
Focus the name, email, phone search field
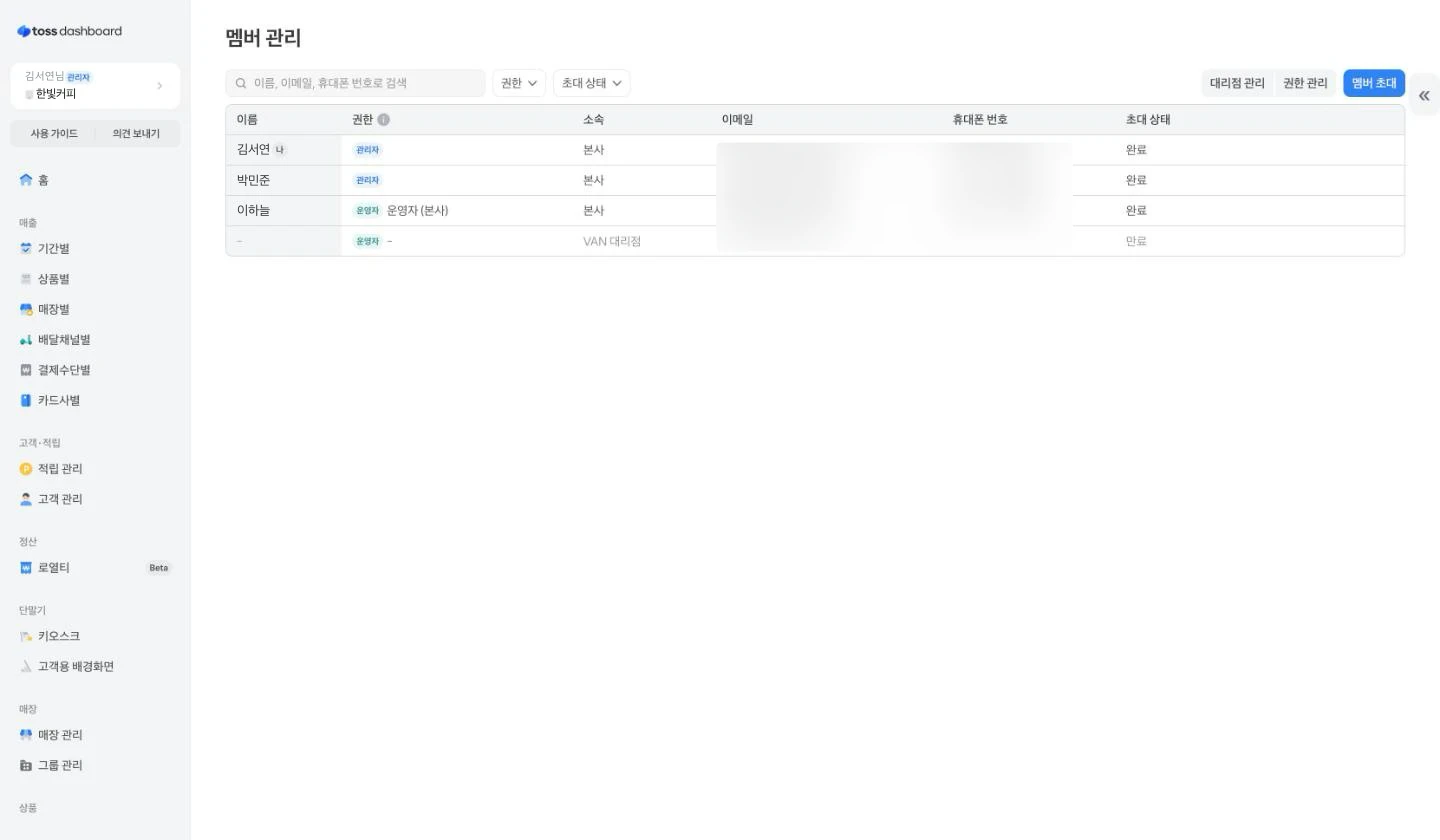pos(355,83)
